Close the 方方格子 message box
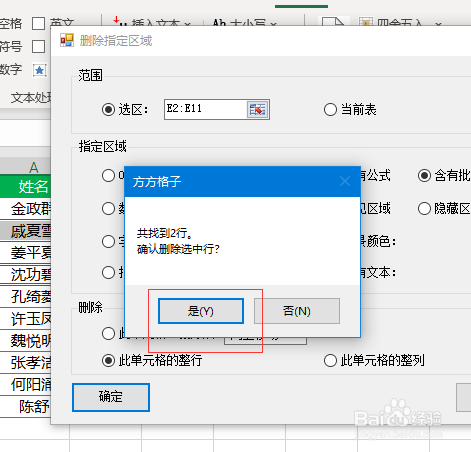Viewport: 471px width, 452px height. tap(345, 181)
